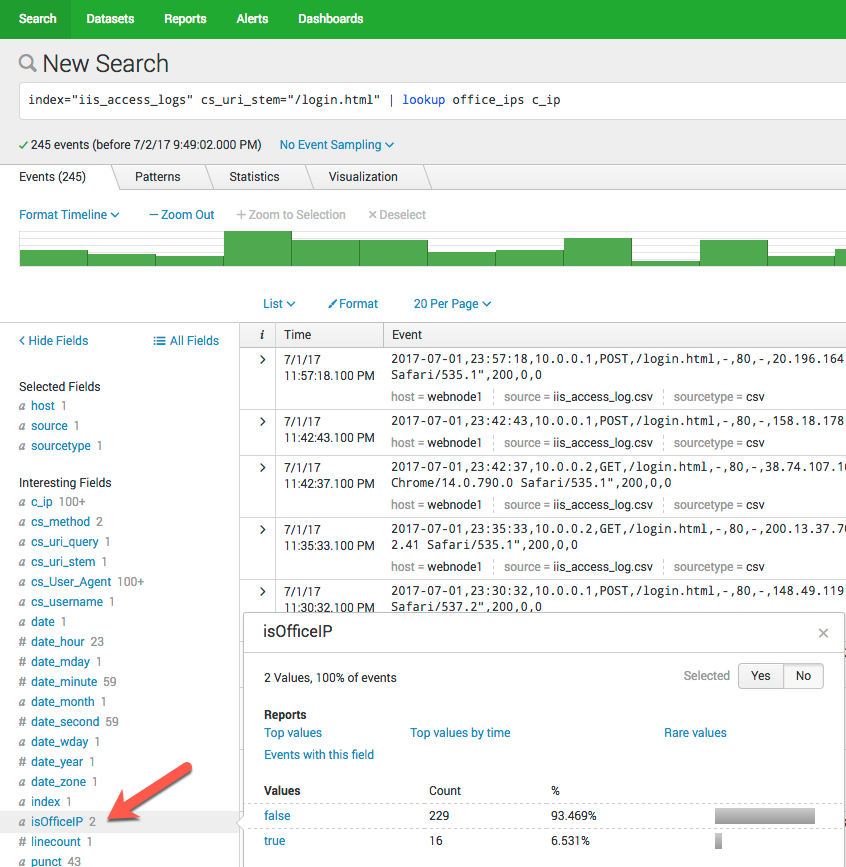Viewport: 846px width, 867px height.
Task: Set Selected to No for isOfficeIP
Action: tap(803, 676)
